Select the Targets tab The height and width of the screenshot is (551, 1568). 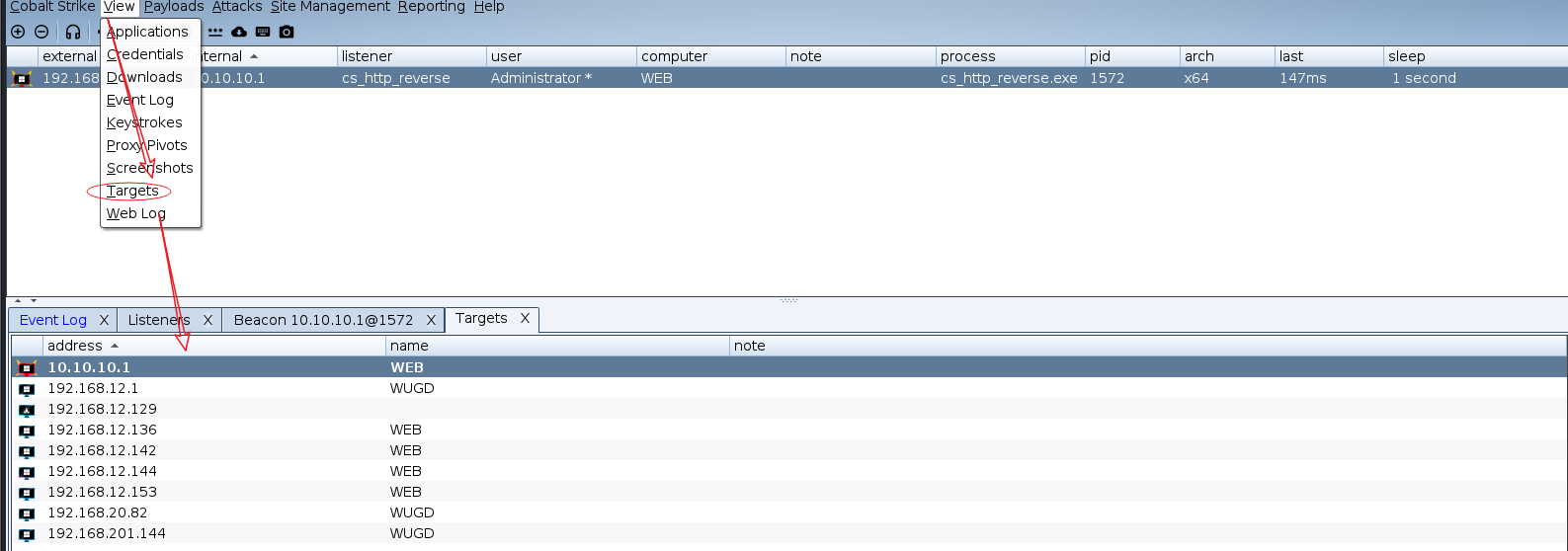click(x=481, y=318)
